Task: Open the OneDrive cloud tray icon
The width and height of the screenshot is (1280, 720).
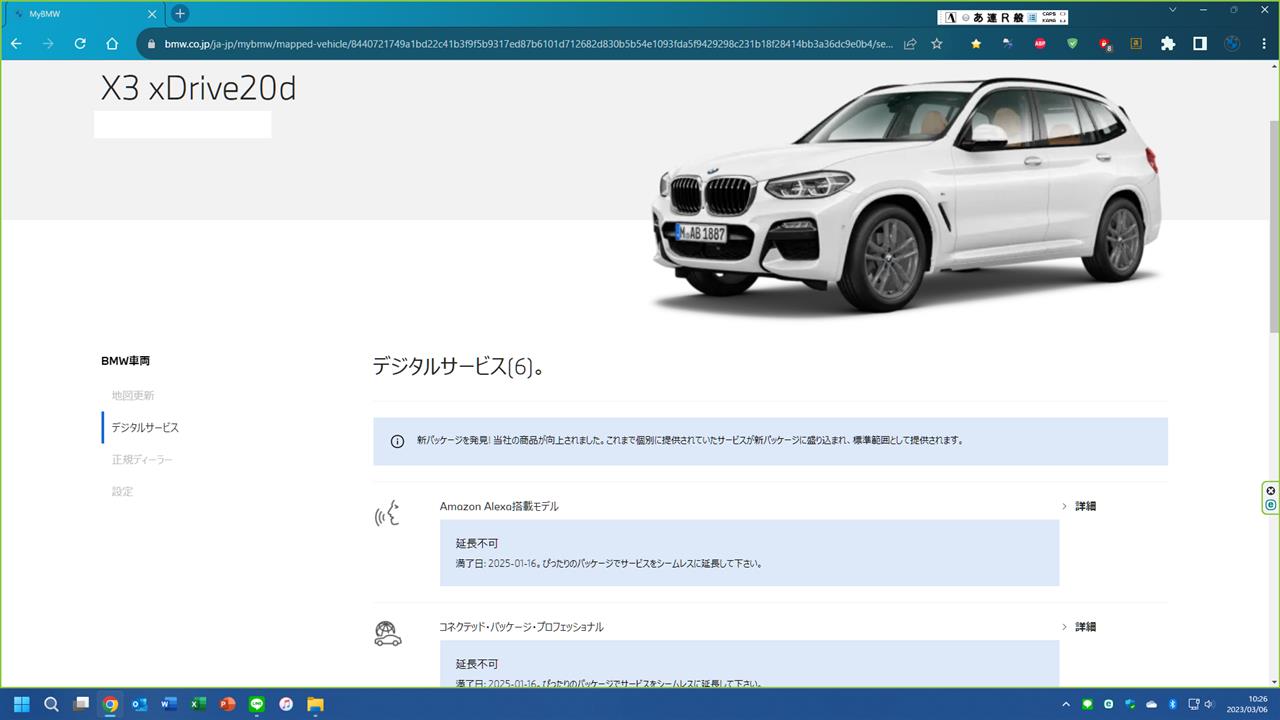Action: [1152, 704]
